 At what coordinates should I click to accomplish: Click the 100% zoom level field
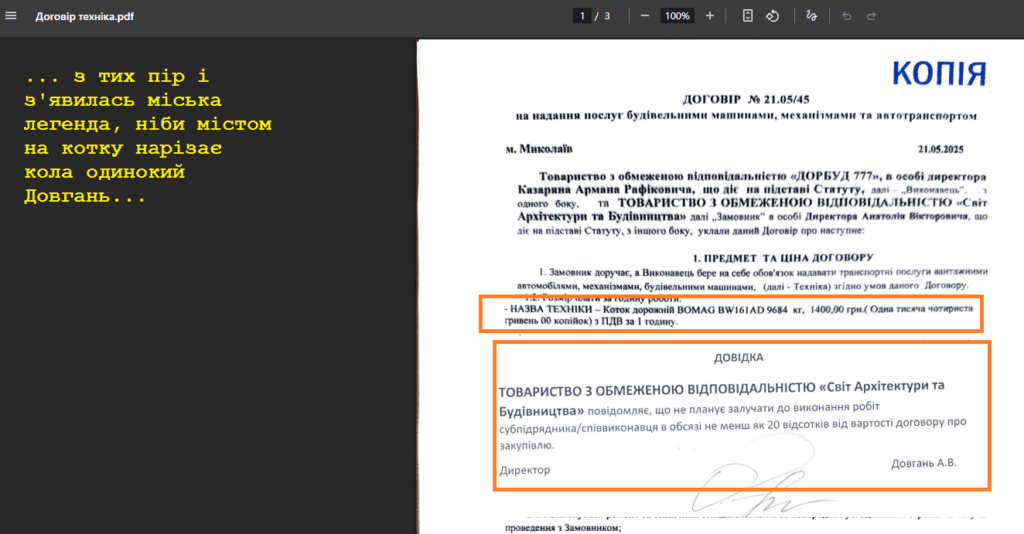pos(677,16)
